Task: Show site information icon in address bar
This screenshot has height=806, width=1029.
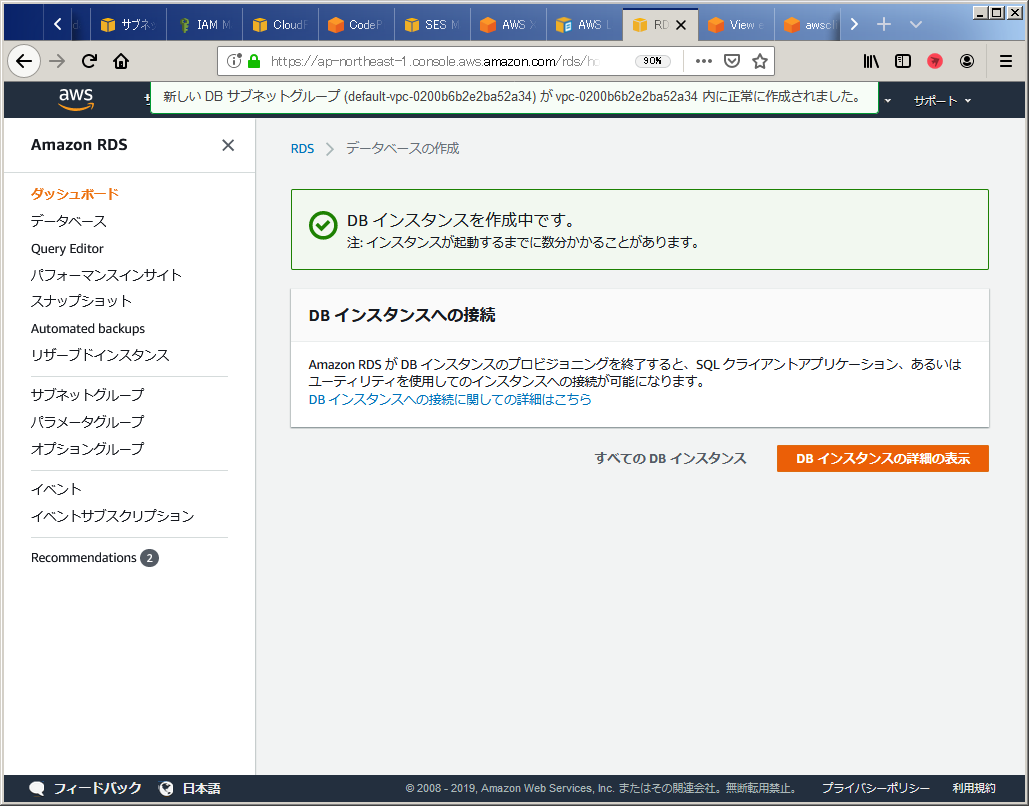Action: [x=234, y=61]
